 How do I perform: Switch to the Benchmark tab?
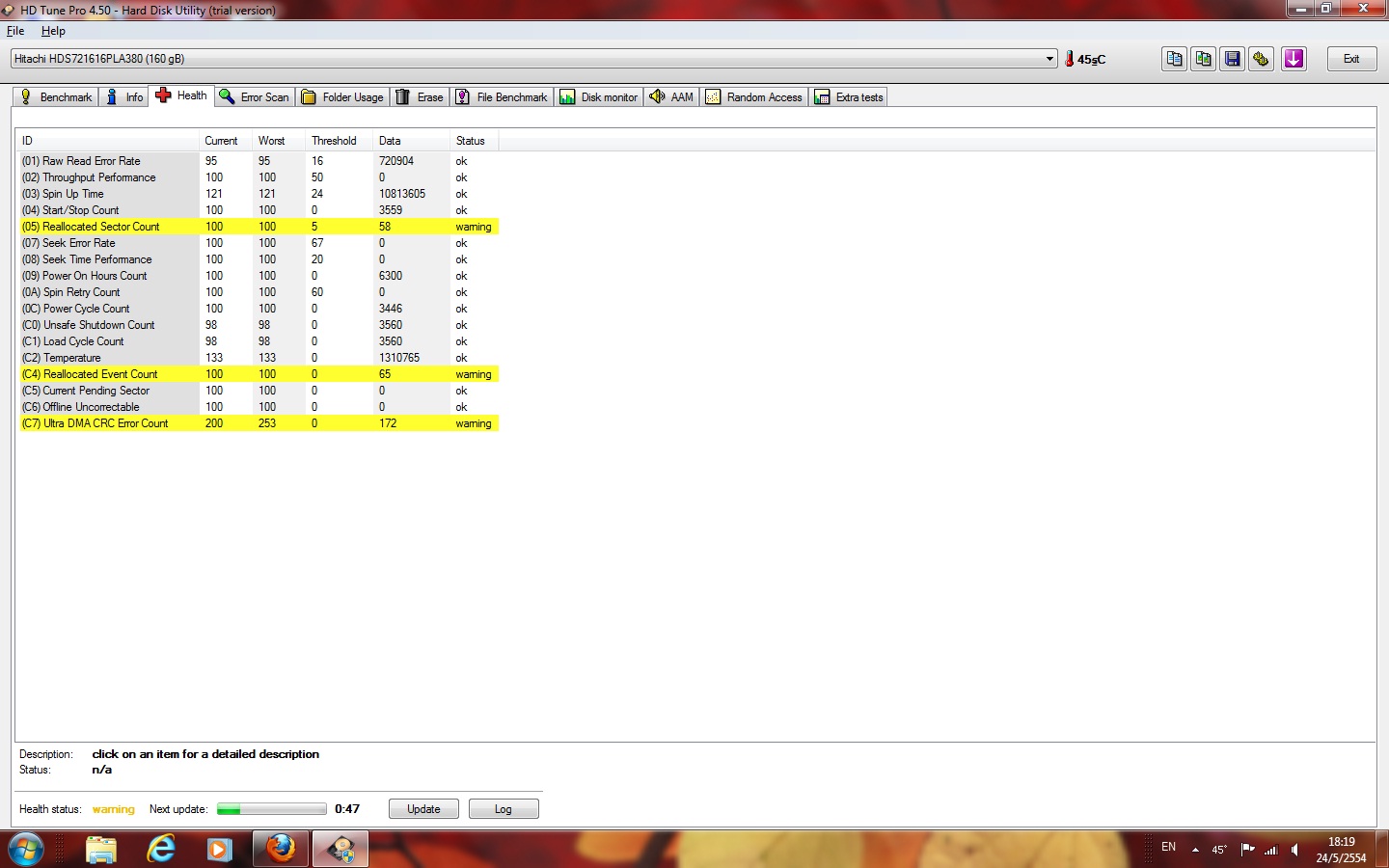55,97
